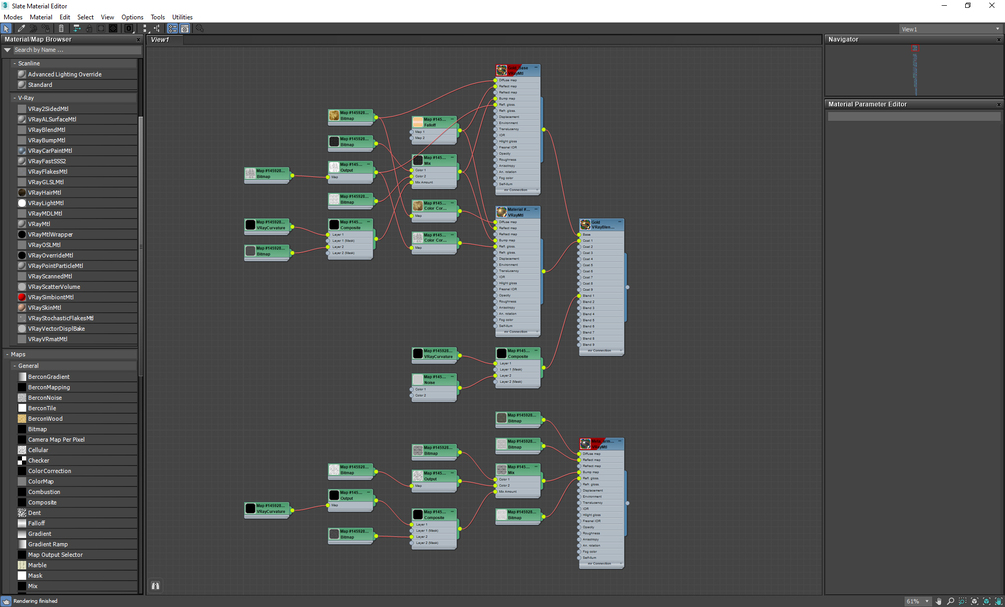Select ColorCorrection map entry
Image resolution: width=1005 pixels, height=607 pixels.
tap(76, 471)
